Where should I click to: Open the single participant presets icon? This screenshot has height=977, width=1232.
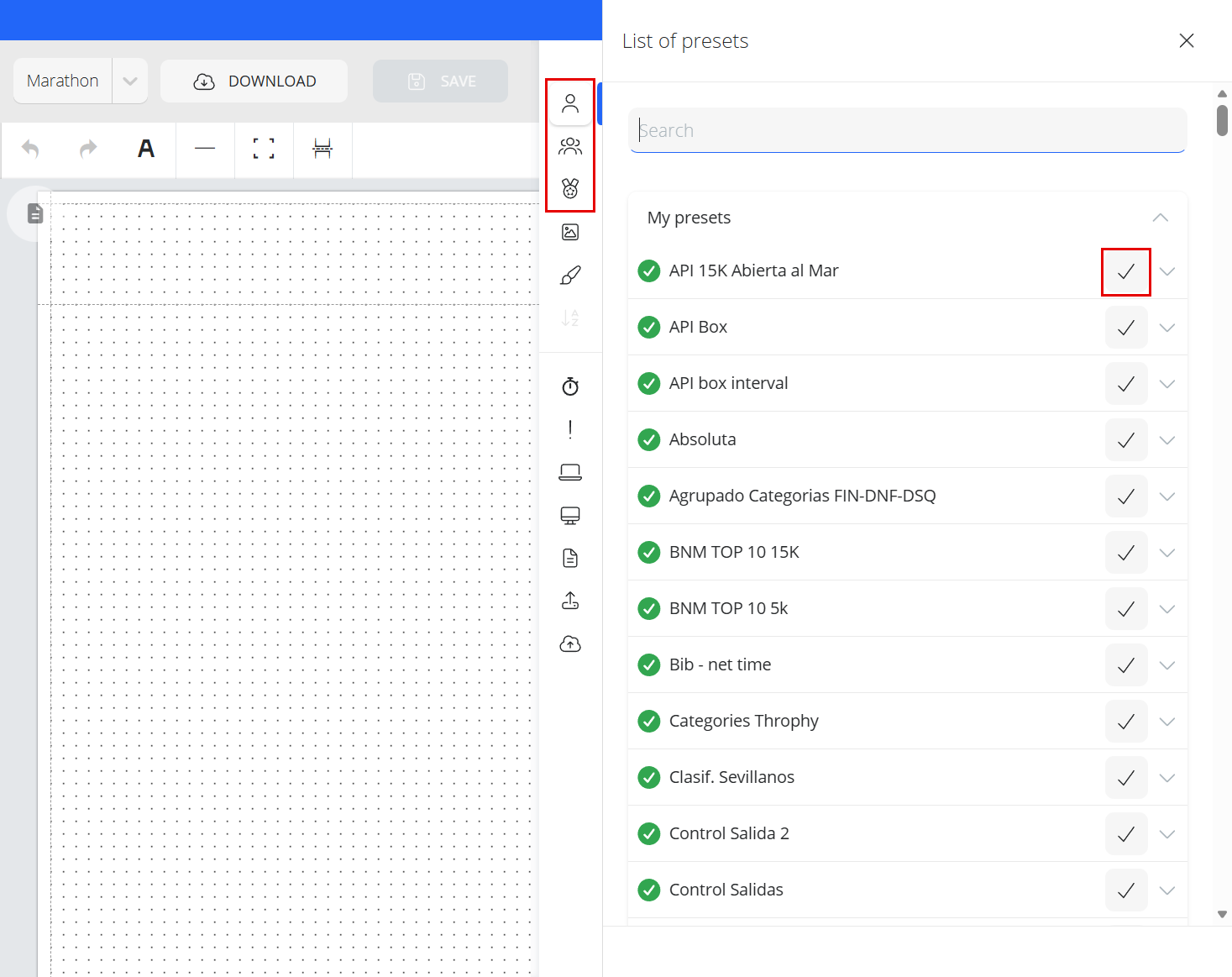pyautogui.click(x=570, y=103)
